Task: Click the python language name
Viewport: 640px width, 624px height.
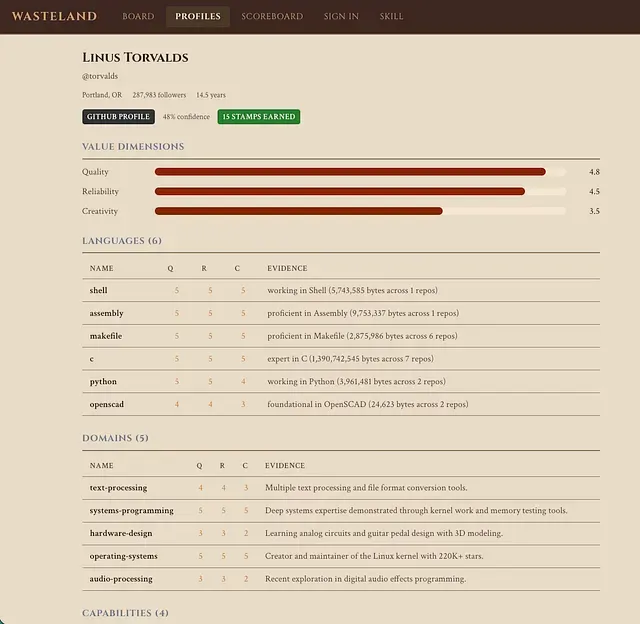Action: 103,381
